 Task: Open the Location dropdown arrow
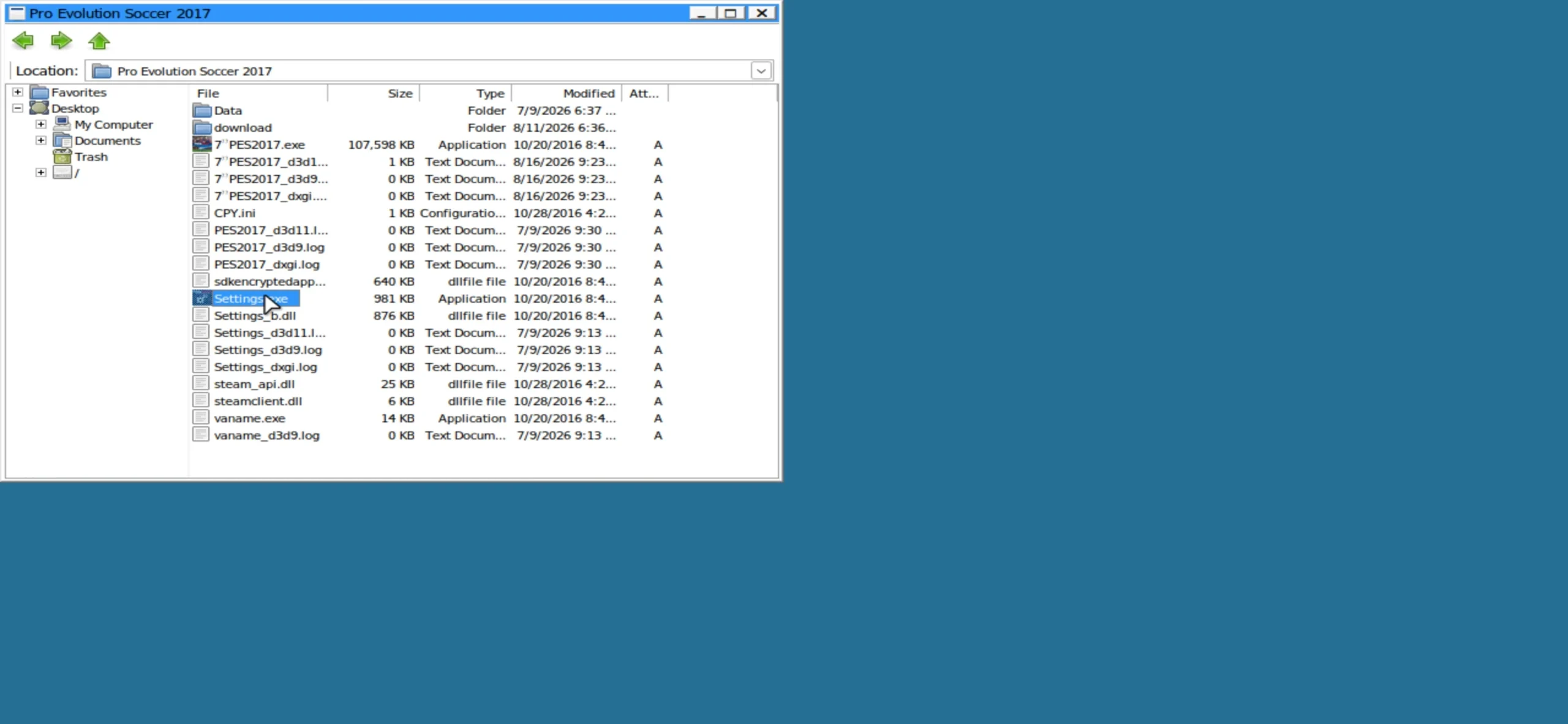[761, 71]
